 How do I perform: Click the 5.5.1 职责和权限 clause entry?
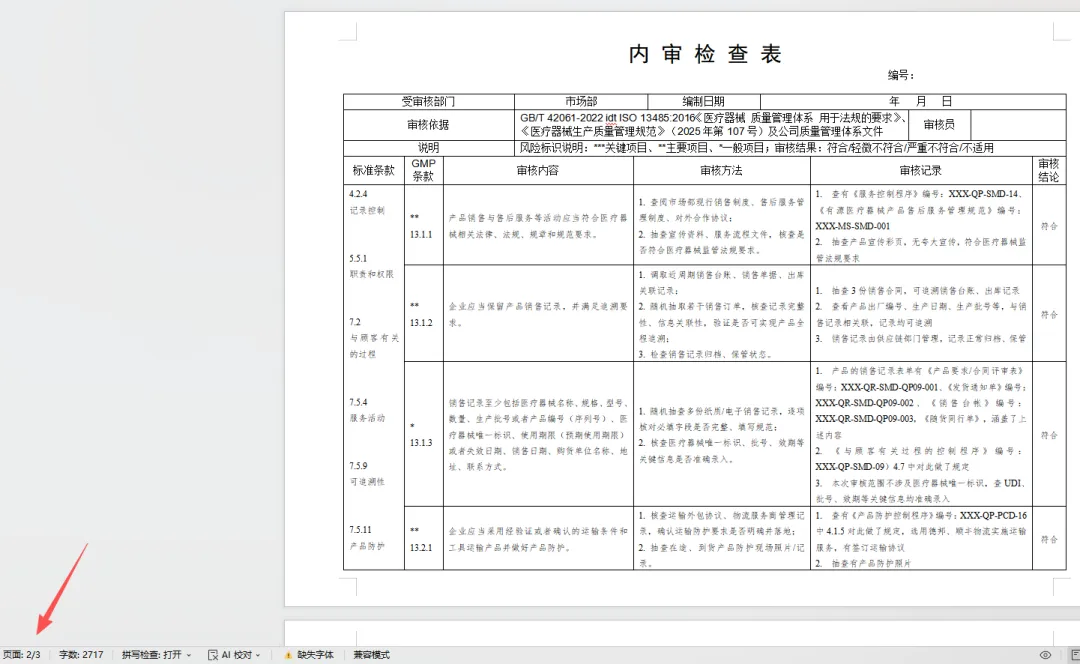[371, 266]
